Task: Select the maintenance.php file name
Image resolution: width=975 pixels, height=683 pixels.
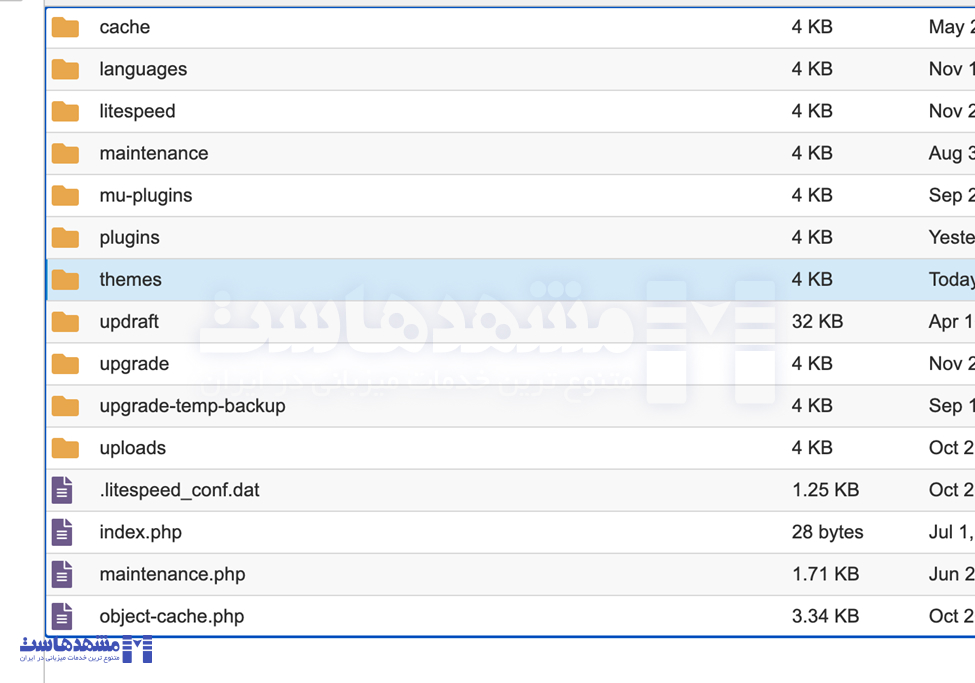Action: (x=172, y=574)
